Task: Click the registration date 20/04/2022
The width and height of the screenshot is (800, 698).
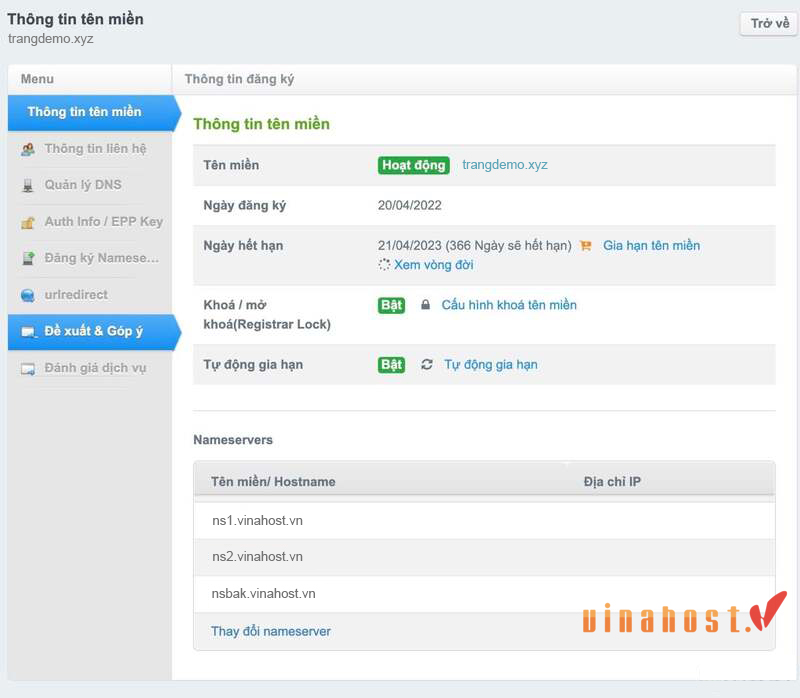Action: 410,205
